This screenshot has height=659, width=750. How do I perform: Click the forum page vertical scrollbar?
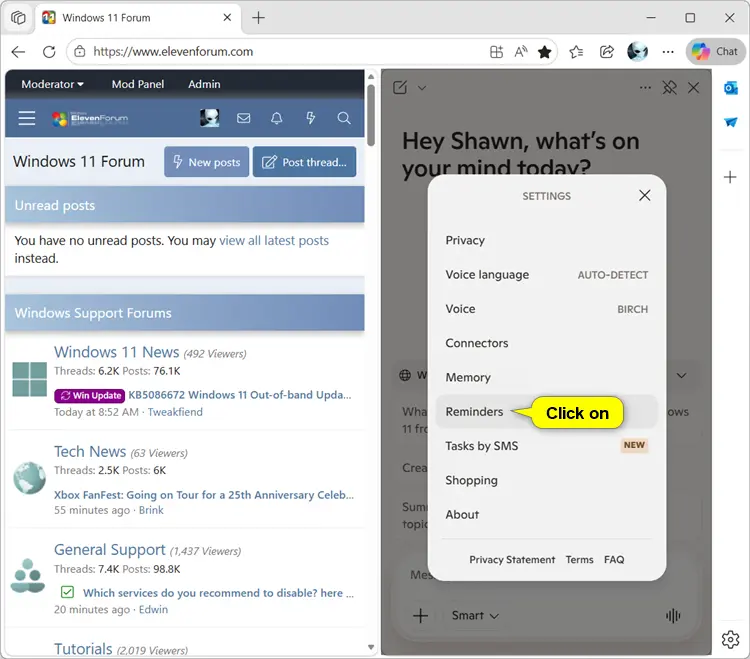371,115
